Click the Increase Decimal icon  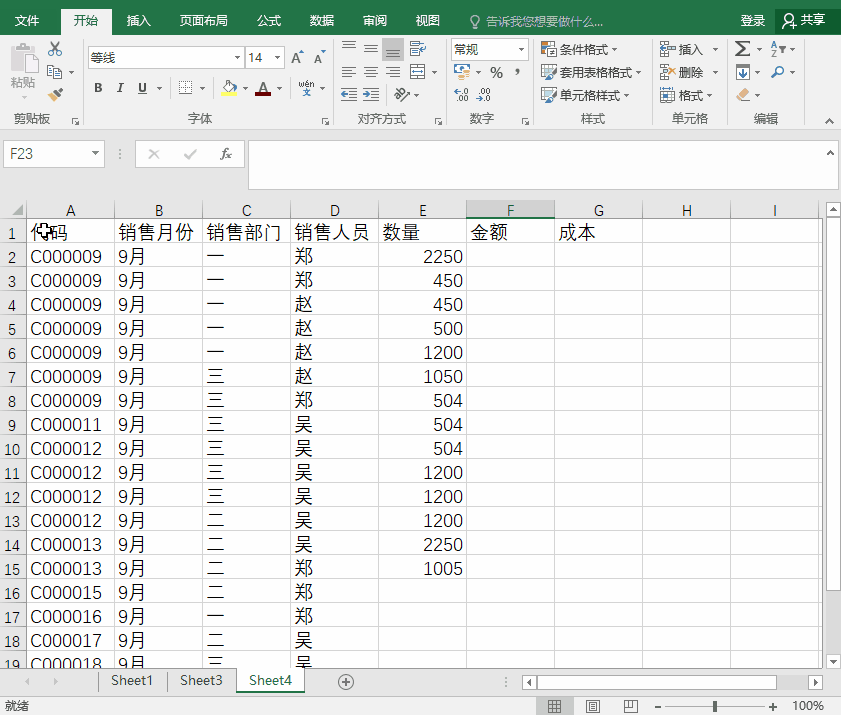click(x=461, y=93)
